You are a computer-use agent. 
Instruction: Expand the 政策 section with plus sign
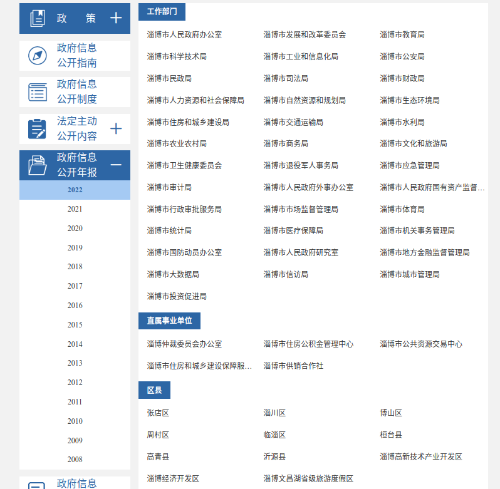point(116,18)
